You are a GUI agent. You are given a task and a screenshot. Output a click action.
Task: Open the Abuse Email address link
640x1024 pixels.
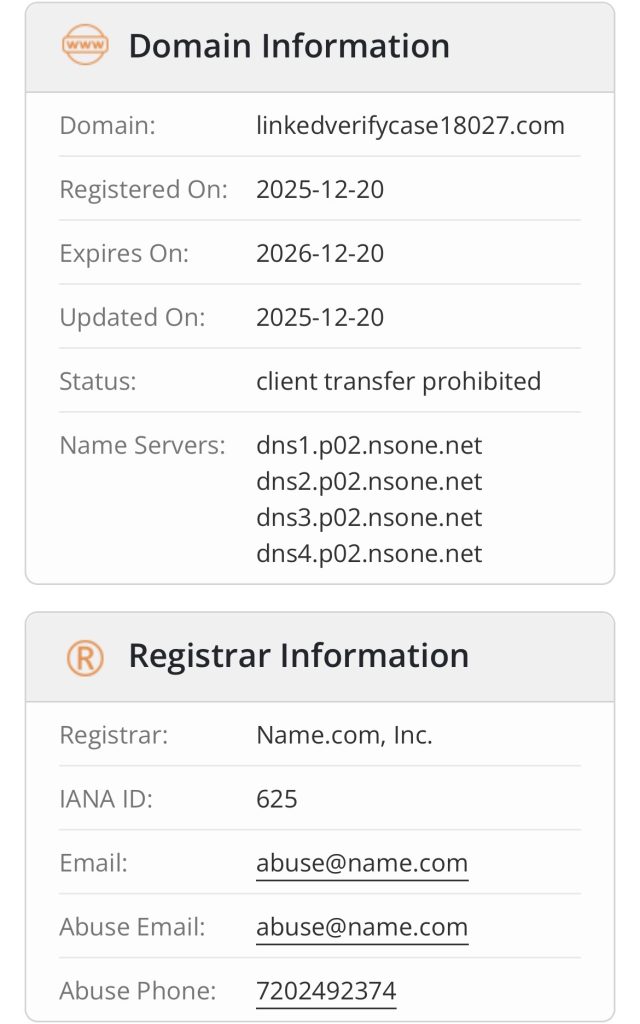point(362,927)
